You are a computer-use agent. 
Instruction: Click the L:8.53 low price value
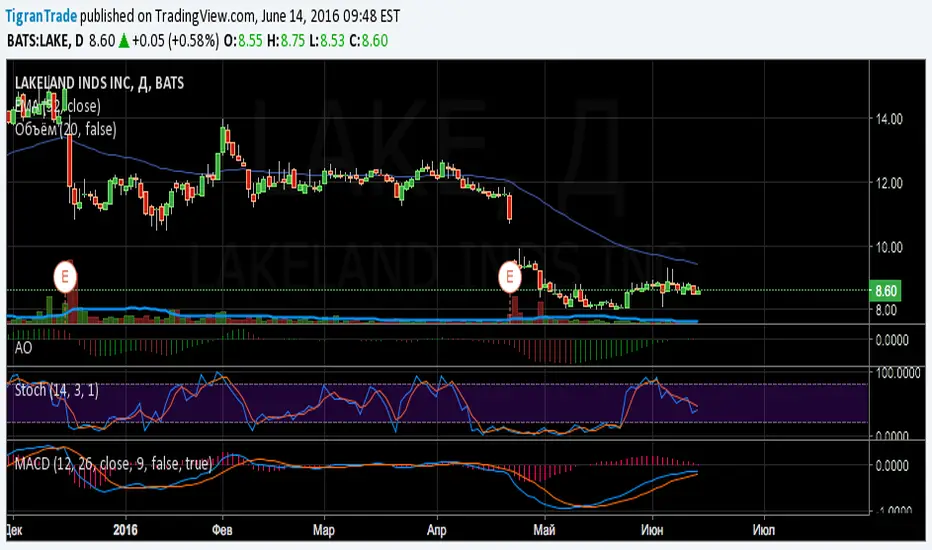point(327,41)
